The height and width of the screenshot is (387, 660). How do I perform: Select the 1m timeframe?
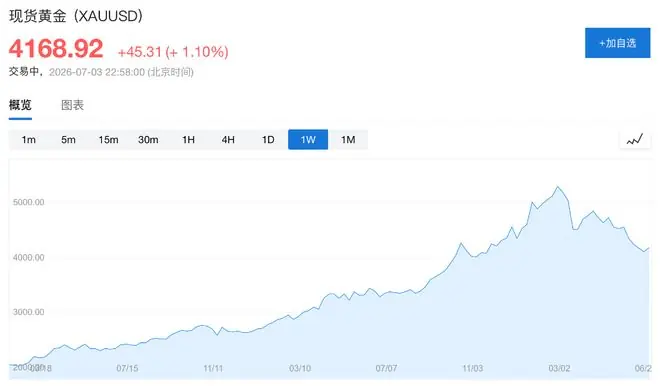[x=29, y=139]
